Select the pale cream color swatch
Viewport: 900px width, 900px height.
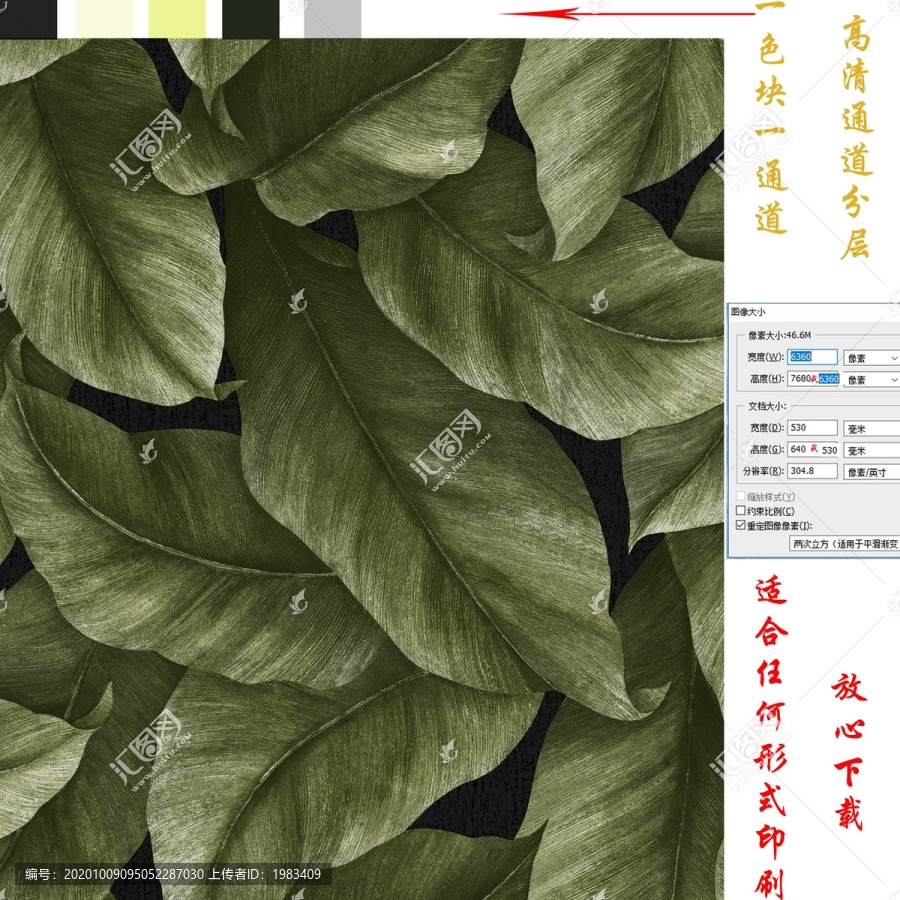(104, 18)
